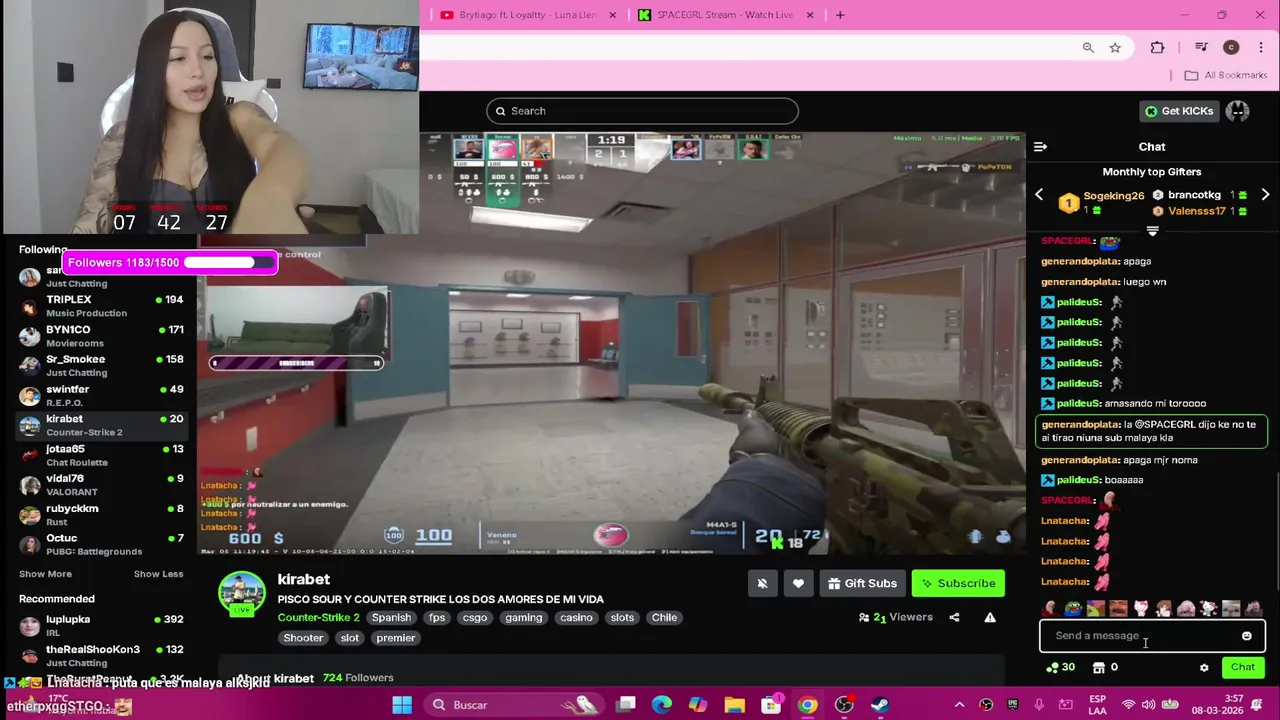Open OBS Studio from taskbar
This screenshot has height=720, width=1280.
pos(844,705)
